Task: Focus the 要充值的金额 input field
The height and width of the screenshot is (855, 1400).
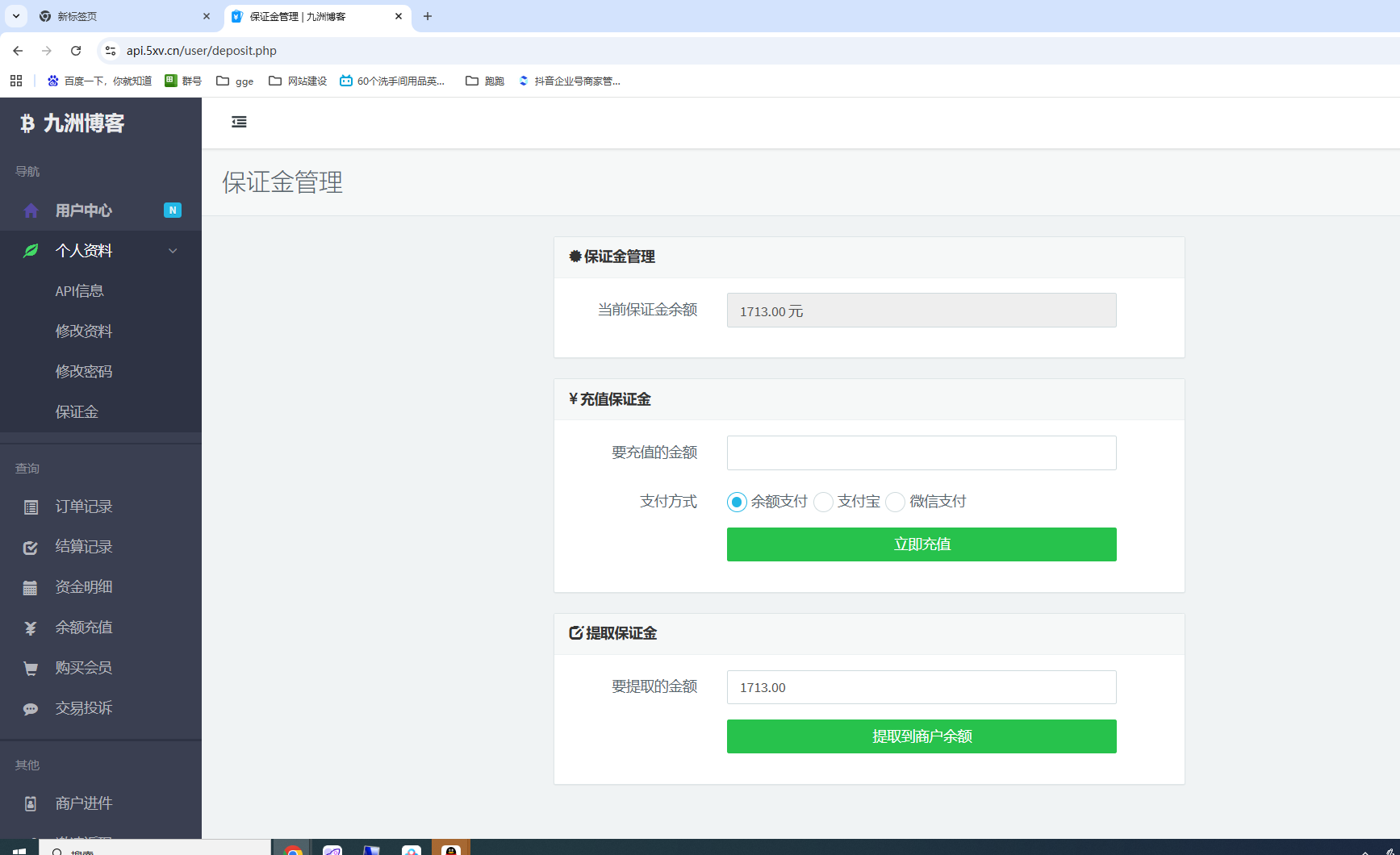Action: coord(921,453)
